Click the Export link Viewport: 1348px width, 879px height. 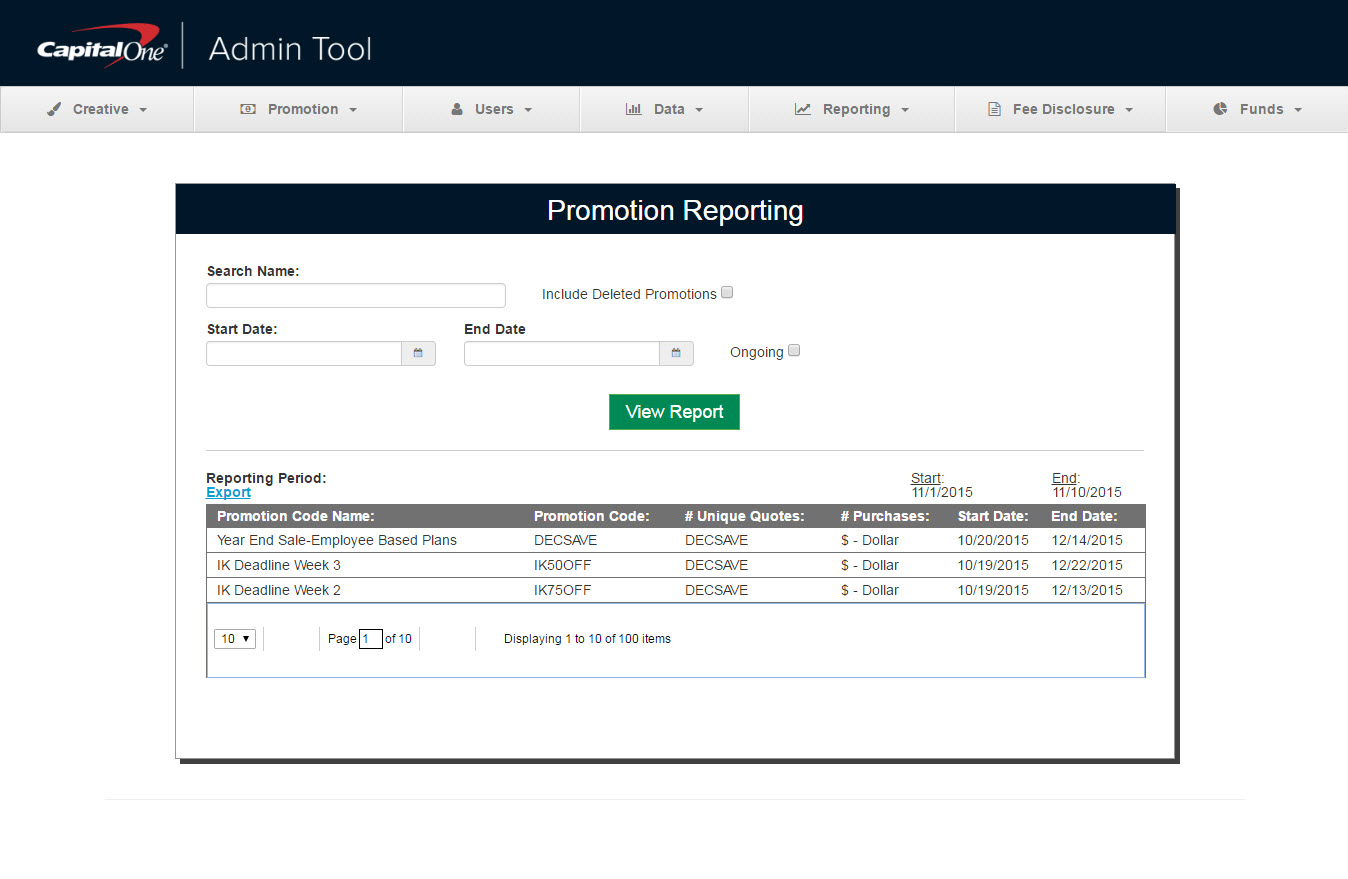(x=228, y=492)
